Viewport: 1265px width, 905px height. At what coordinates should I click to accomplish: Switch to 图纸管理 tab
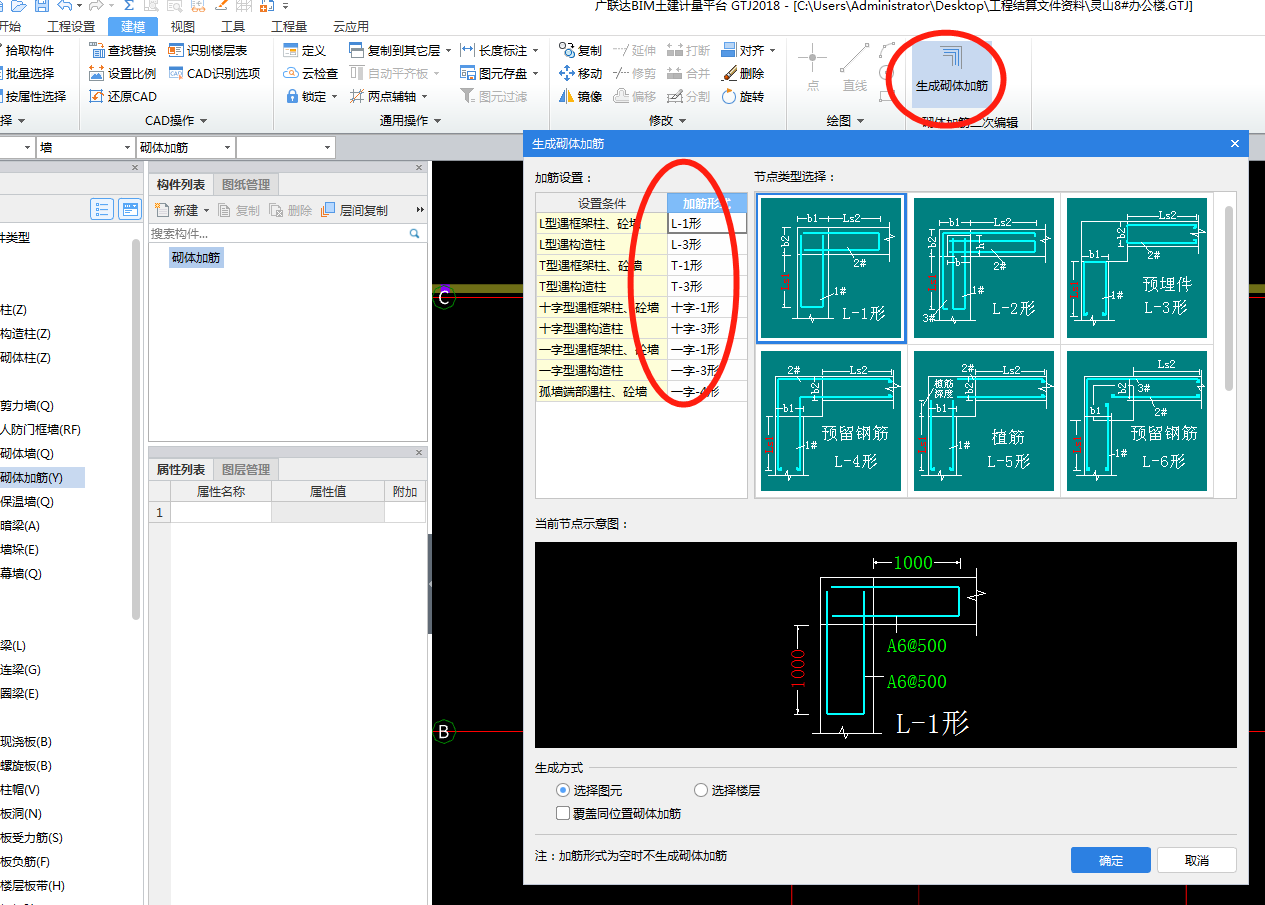pyautogui.click(x=246, y=184)
